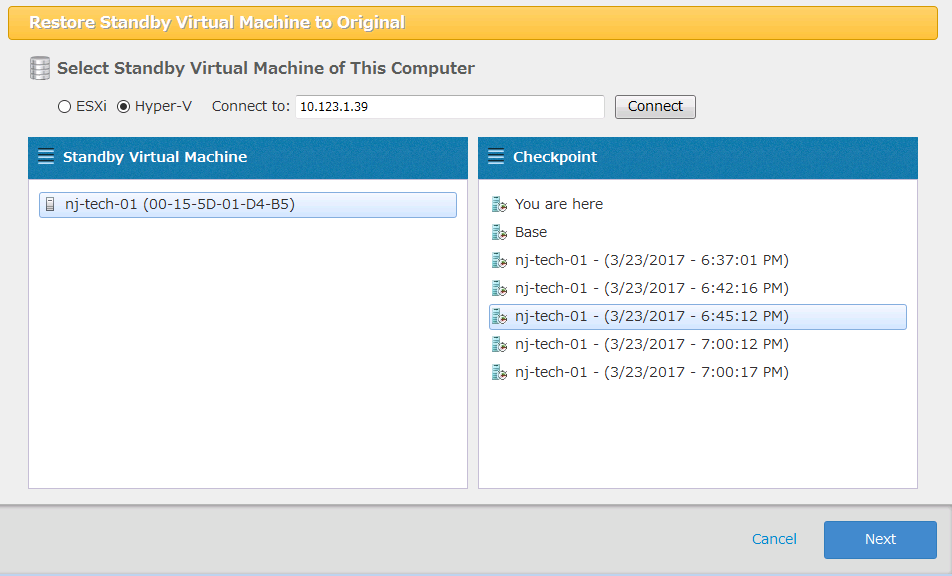
Task: Click the Standby Virtual Machine panel menu icon
Action: (x=45, y=157)
